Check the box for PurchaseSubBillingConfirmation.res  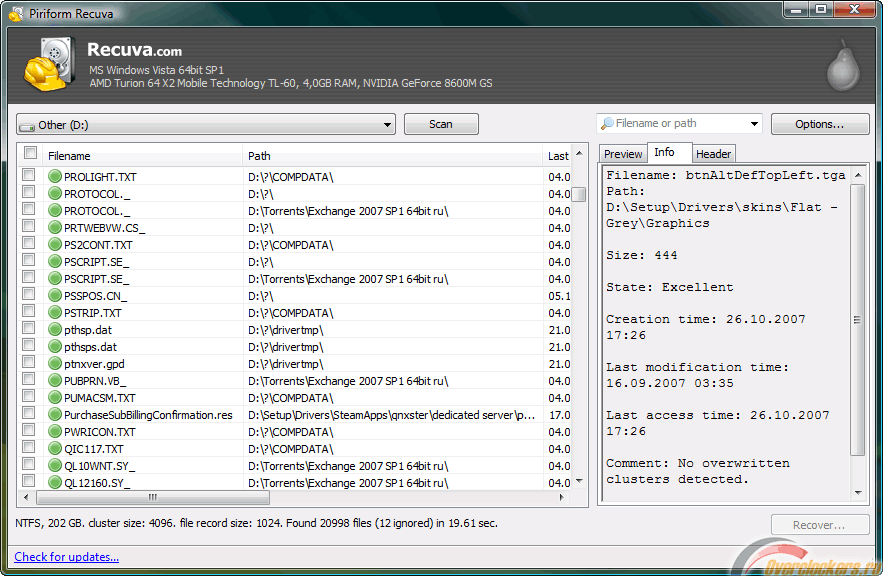(x=28, y=413)
